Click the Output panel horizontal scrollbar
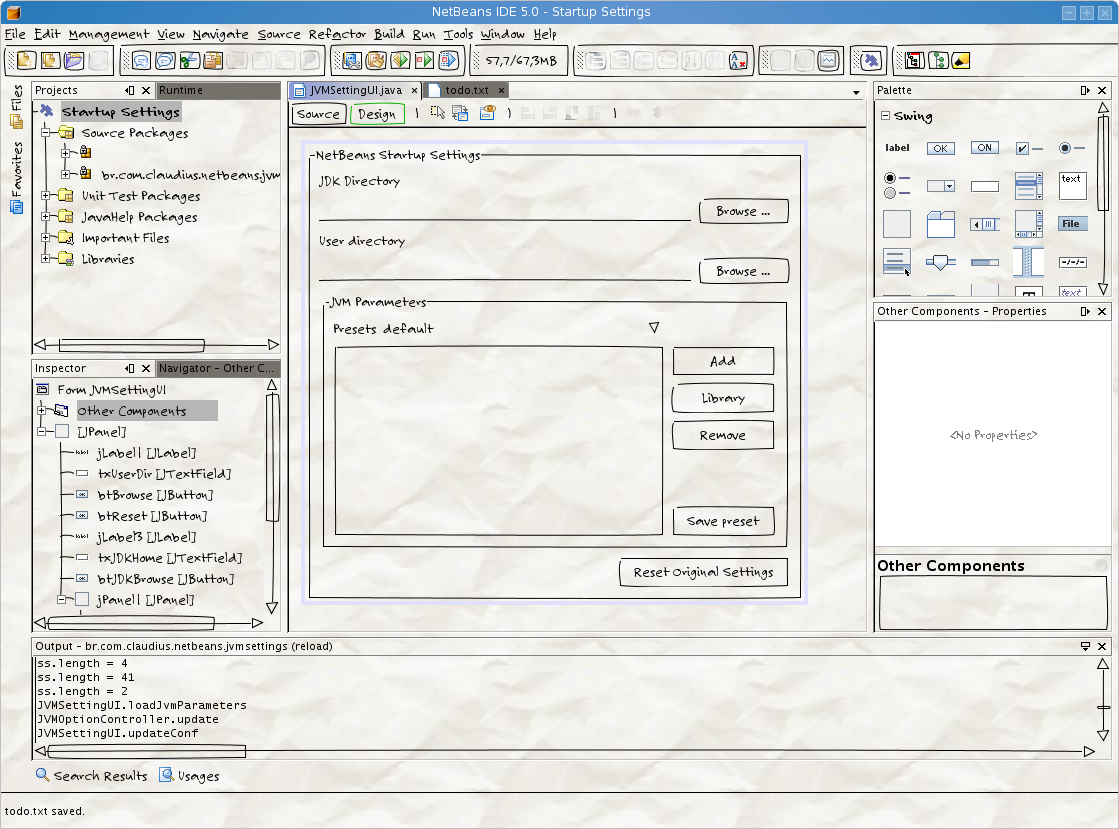The image size is (1119, 829). (565, 751)
